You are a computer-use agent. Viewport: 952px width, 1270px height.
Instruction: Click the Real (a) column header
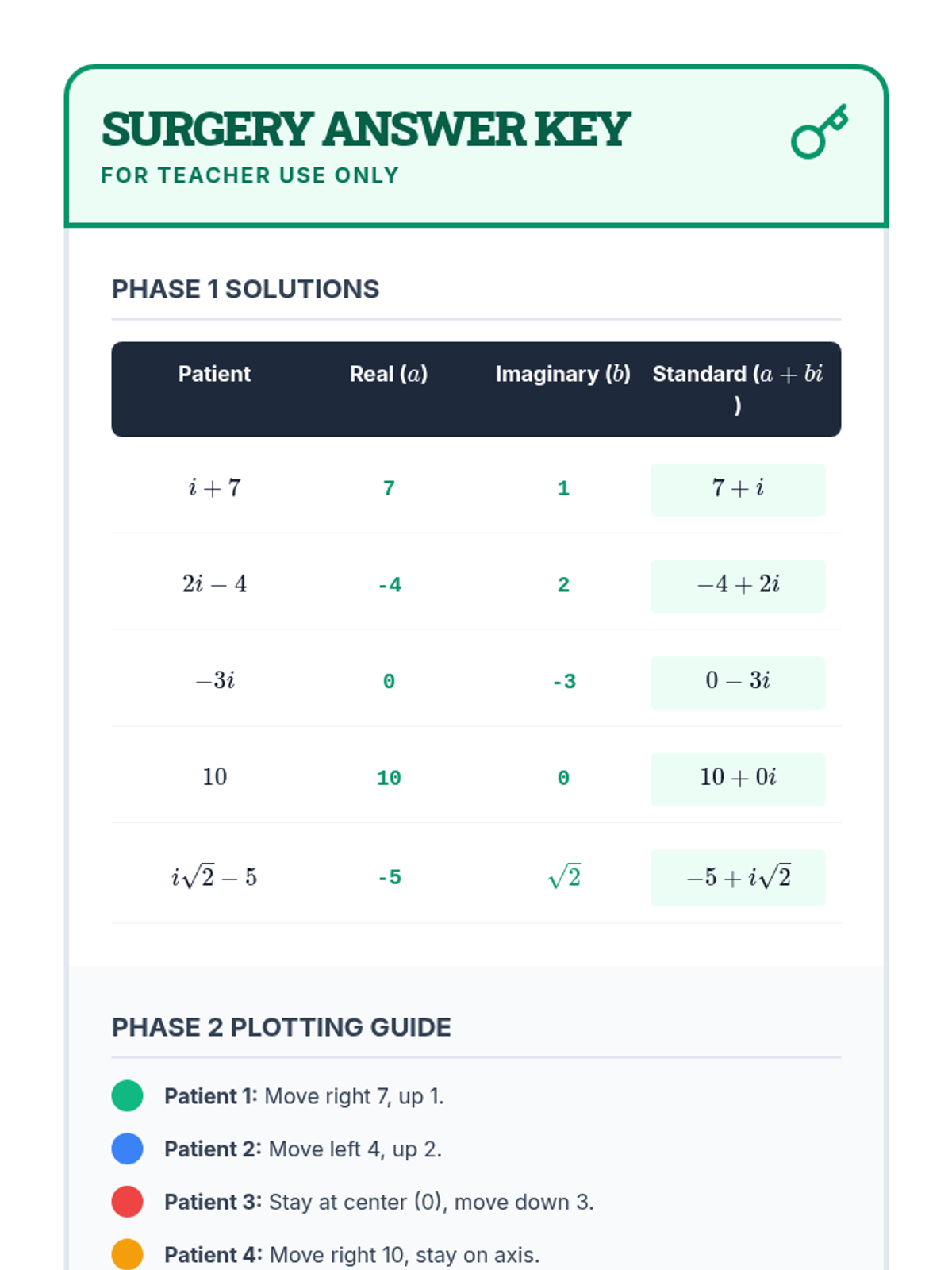[x=389, y=374]
